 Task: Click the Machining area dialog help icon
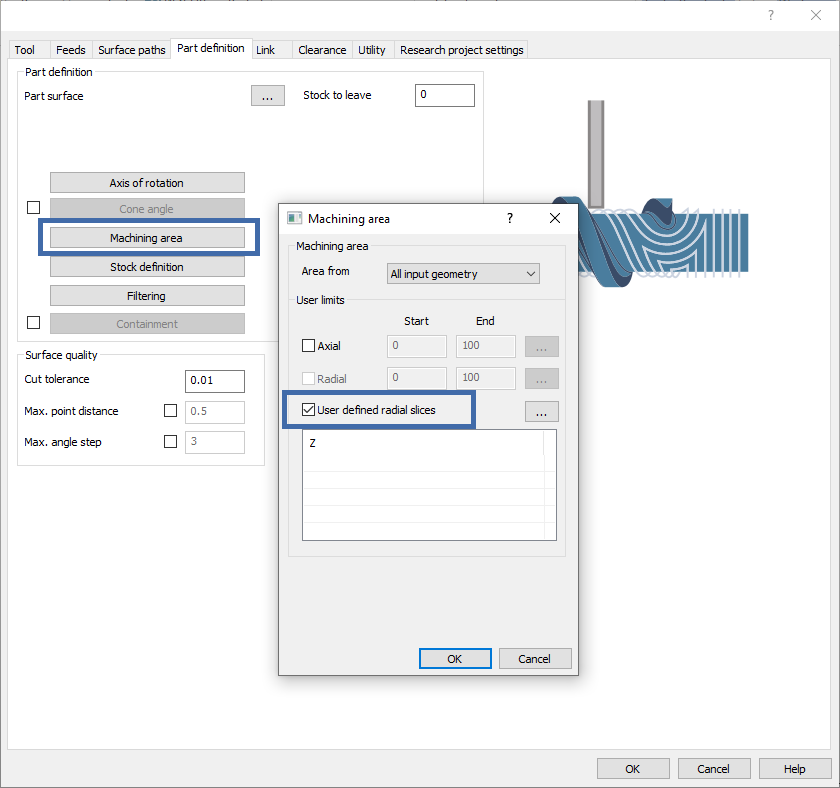coord(510,218)
